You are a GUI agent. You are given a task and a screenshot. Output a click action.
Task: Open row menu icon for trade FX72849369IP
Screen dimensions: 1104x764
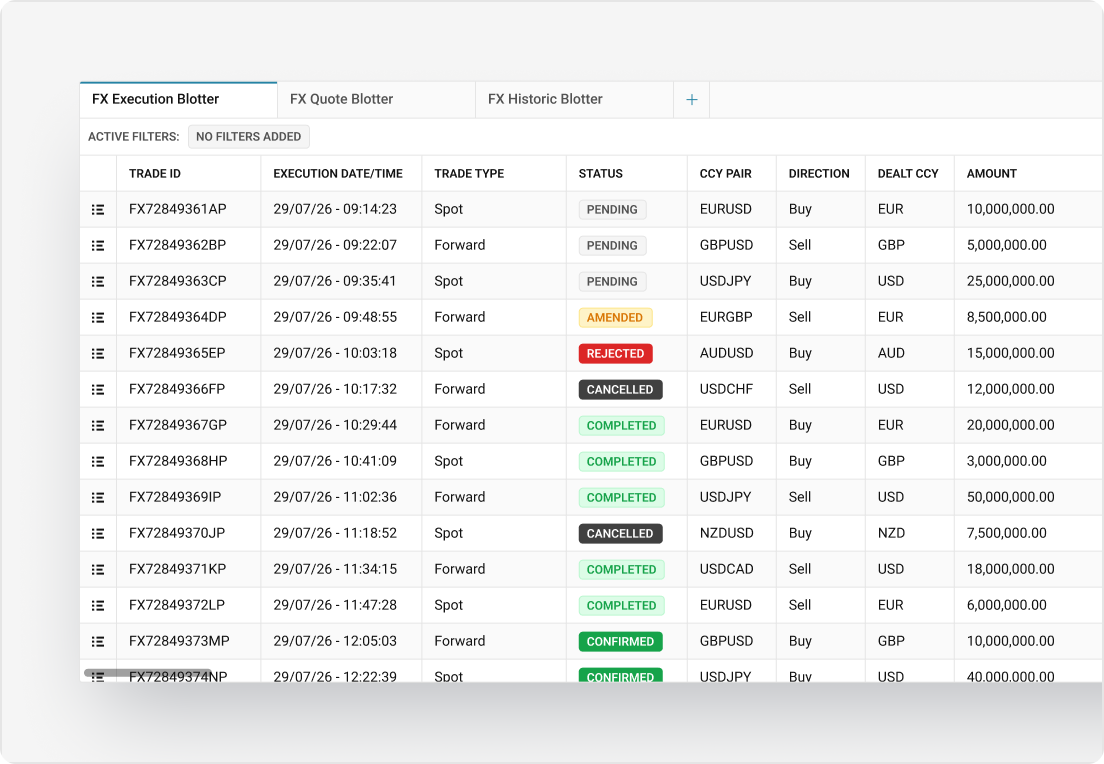[98, 497]
